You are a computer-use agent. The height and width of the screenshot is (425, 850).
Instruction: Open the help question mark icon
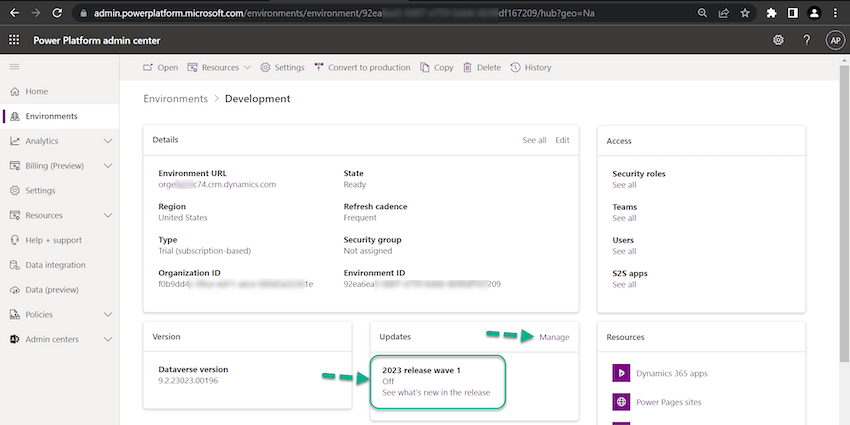pyautogui.click(x=807, y=40)
